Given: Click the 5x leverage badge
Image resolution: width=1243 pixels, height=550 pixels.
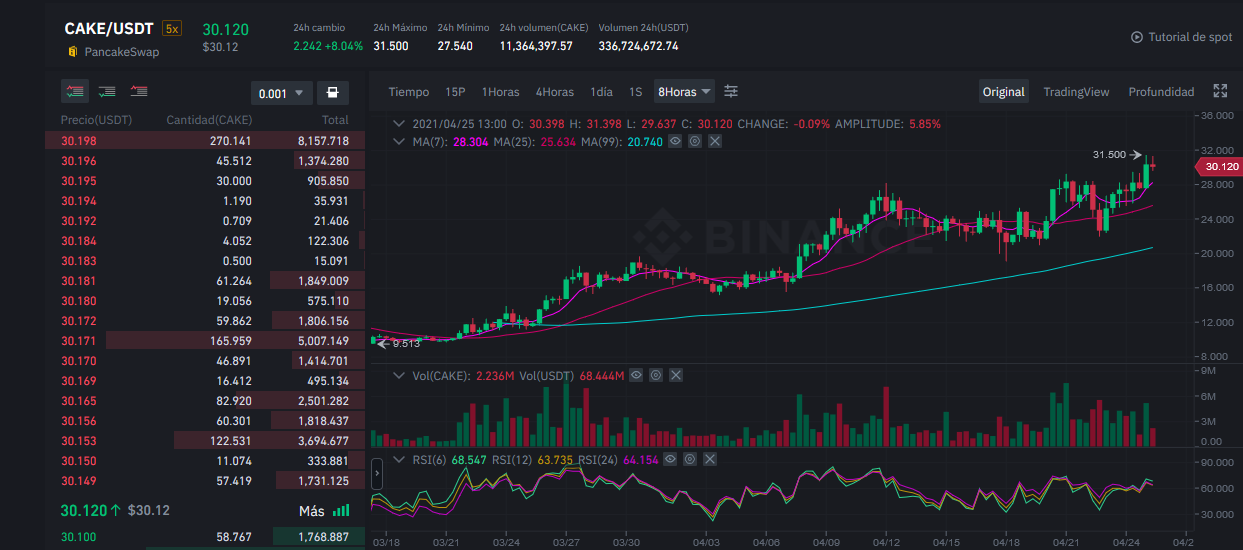Looking at the screenshot, I should click(172, 29).
